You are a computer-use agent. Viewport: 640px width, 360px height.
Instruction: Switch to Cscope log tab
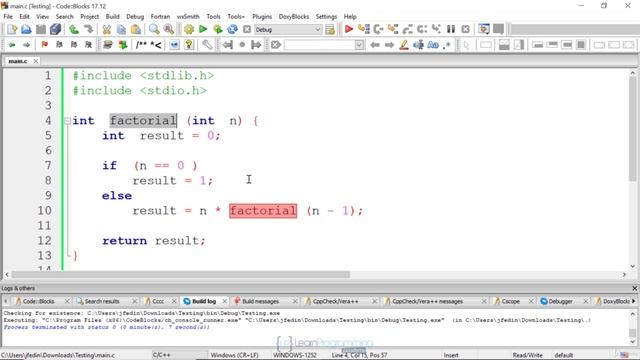pyautogui.click(x=510, y=301)
